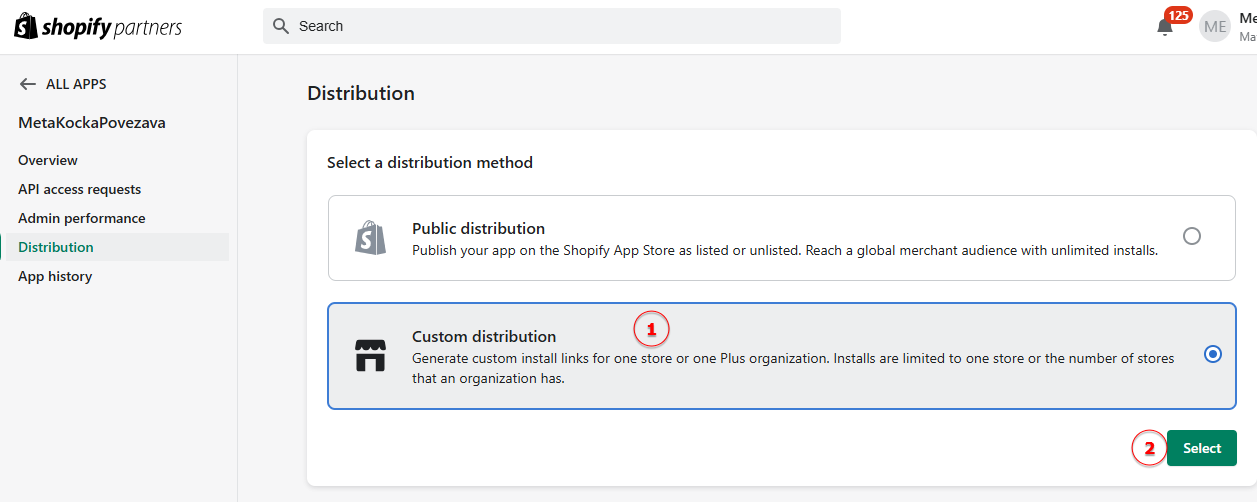Viewport: 1257px width, 502px height.
Task: Open Overview in the sidebar
Action: click(x=48, y=160)
